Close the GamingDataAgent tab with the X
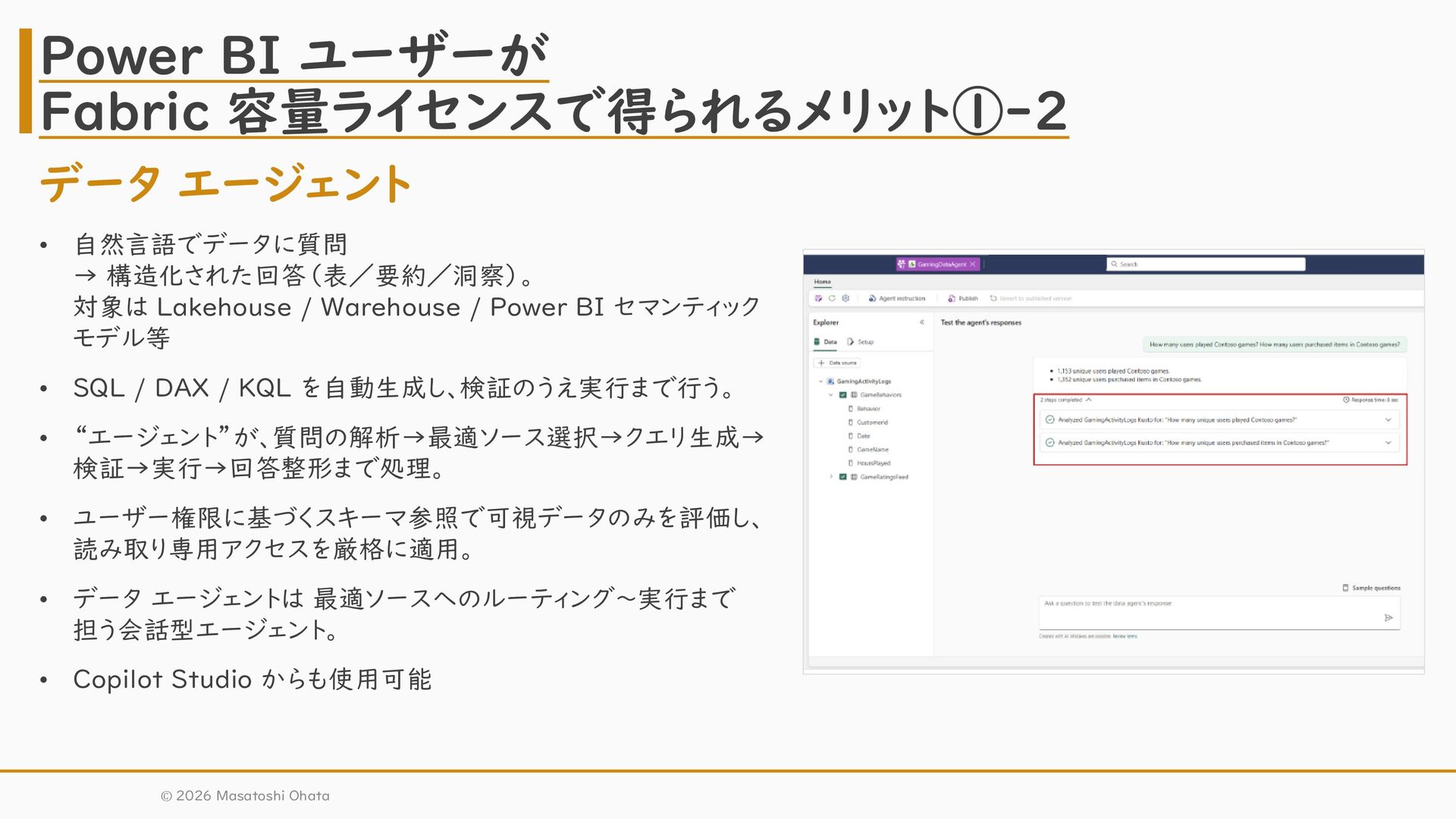 [x=973, y=264]
